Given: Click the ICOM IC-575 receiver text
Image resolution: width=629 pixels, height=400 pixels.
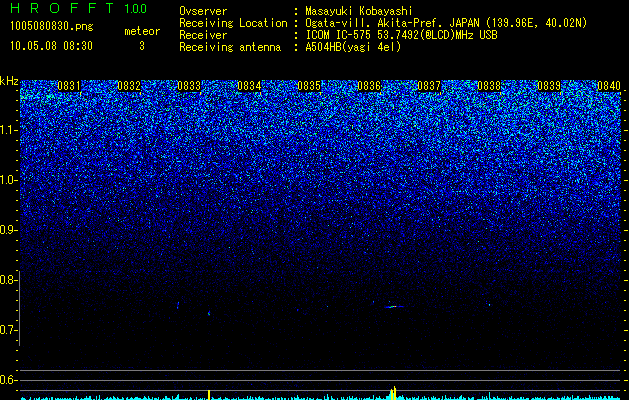Looking at the screenshot, I should point(401,35).
